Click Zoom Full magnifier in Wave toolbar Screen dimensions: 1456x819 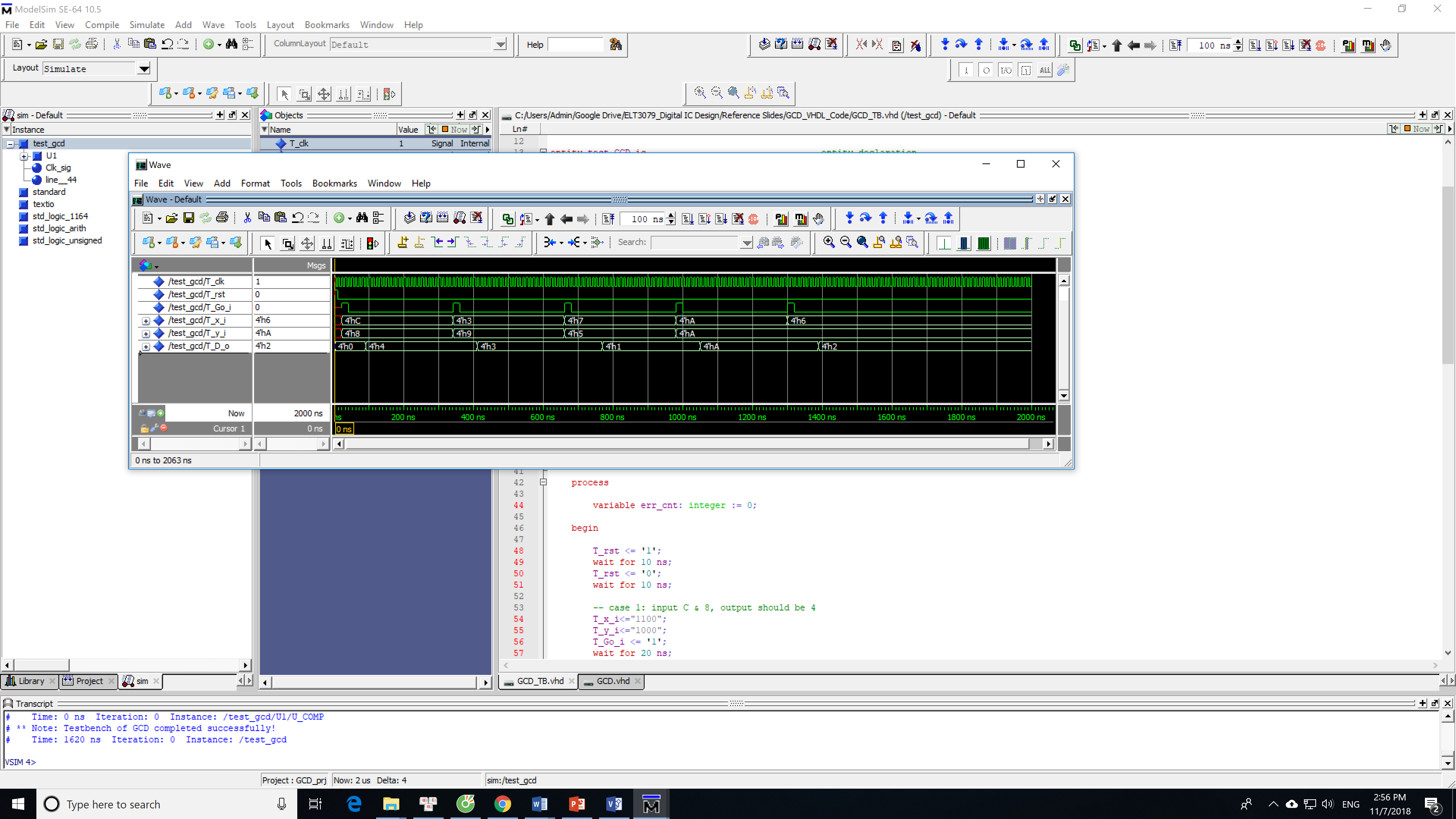(x=862, y=243)
